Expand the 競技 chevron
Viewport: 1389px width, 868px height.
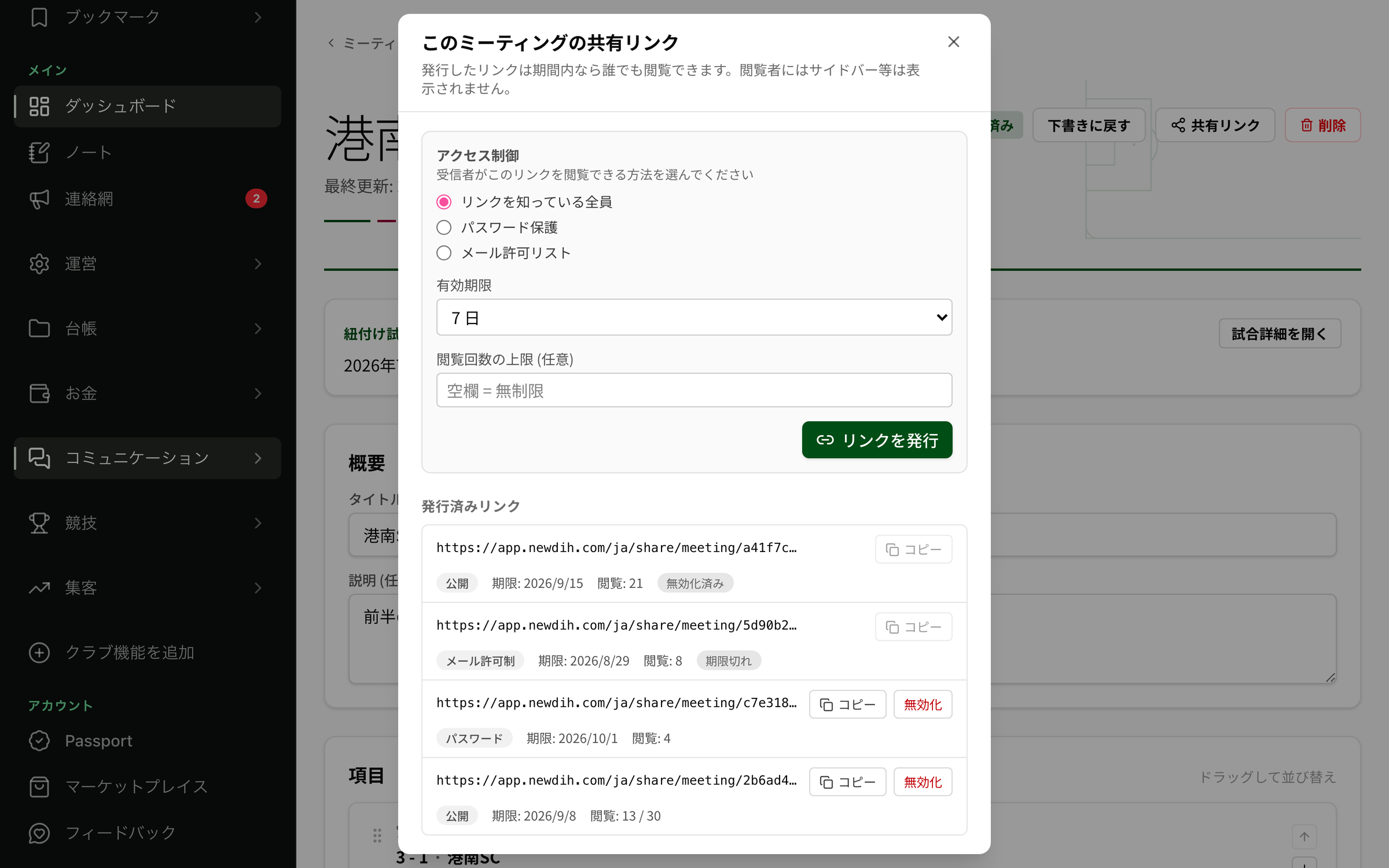[258, 523]
